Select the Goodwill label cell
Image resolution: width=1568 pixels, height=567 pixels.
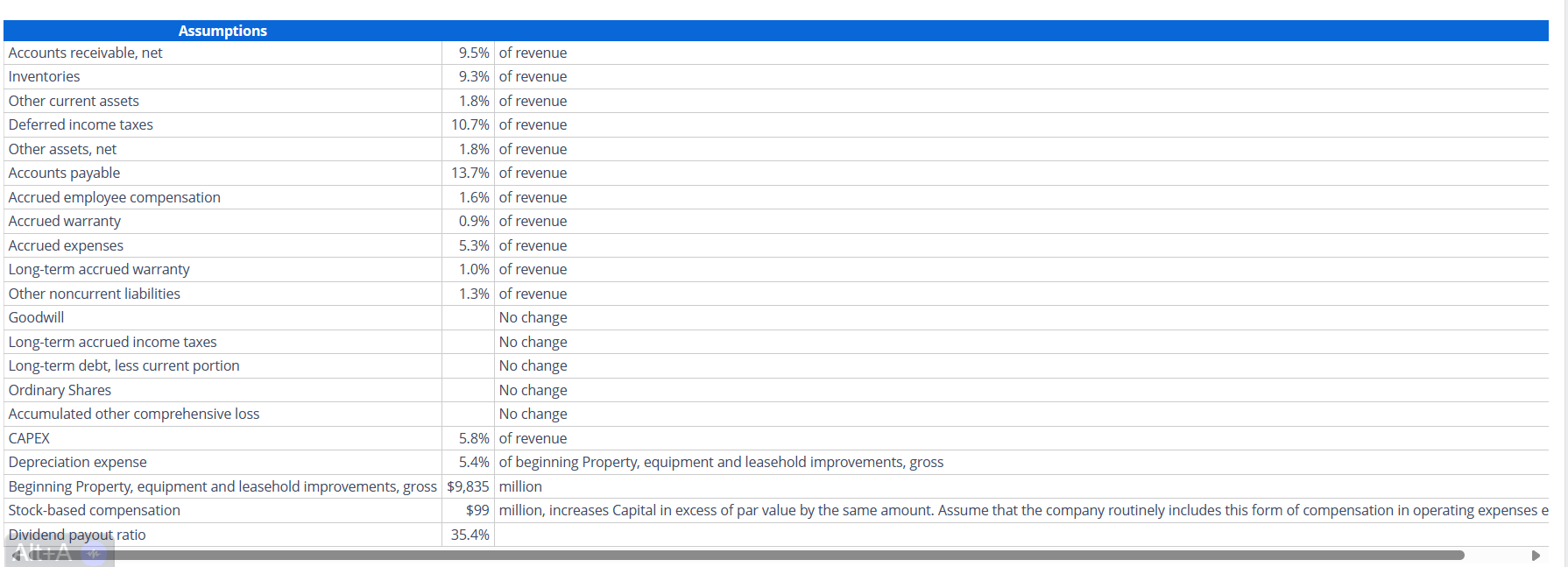[x=222, y=317]
